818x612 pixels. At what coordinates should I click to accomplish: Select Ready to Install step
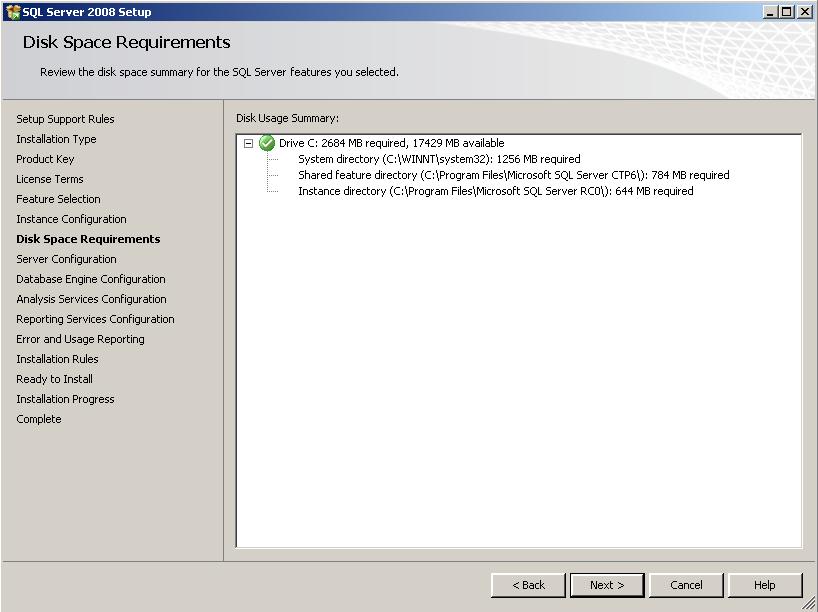coord(54,379)
